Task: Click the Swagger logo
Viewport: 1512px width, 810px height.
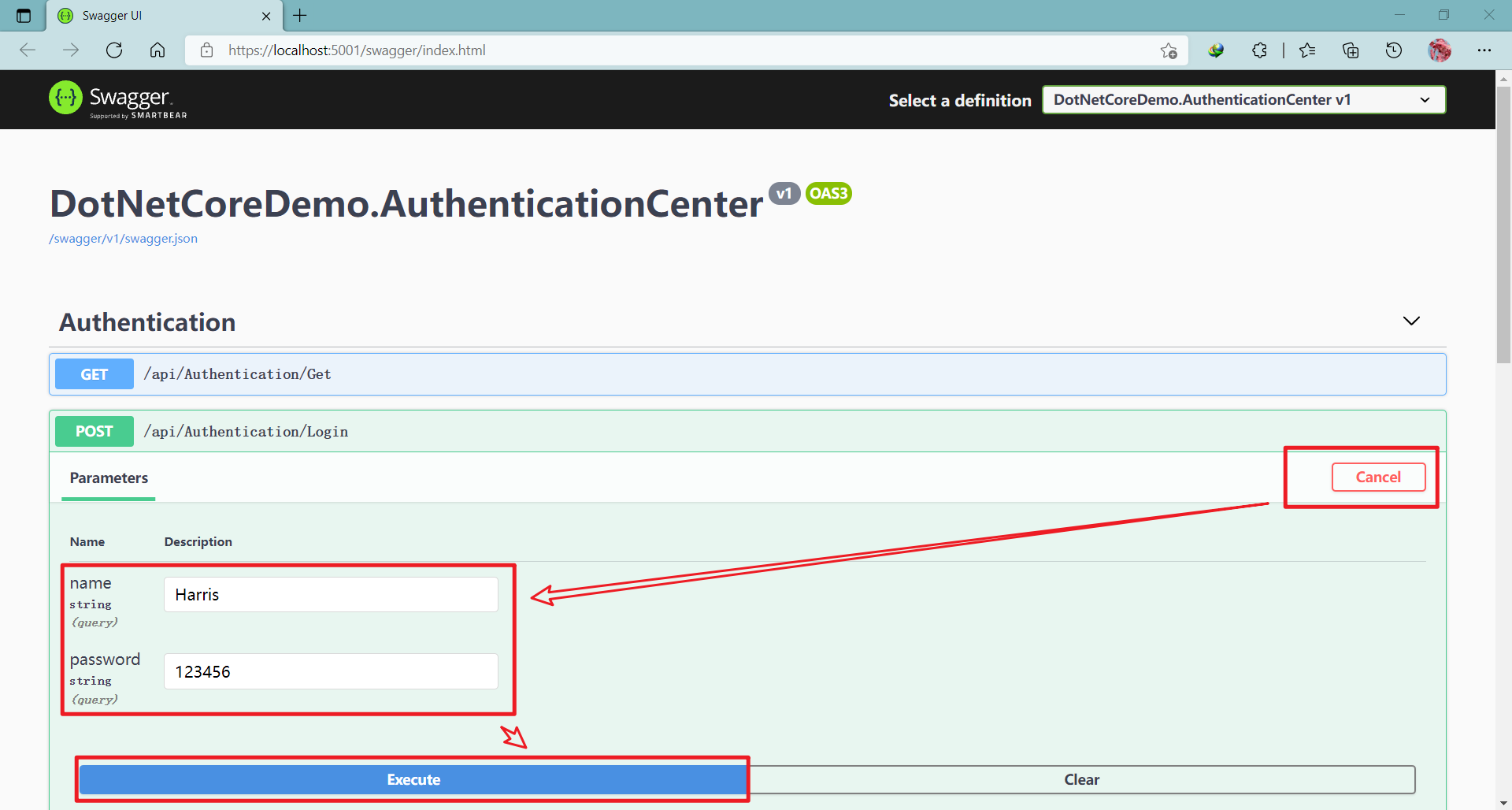Action: pyautogui.click(x=118, y=99)
